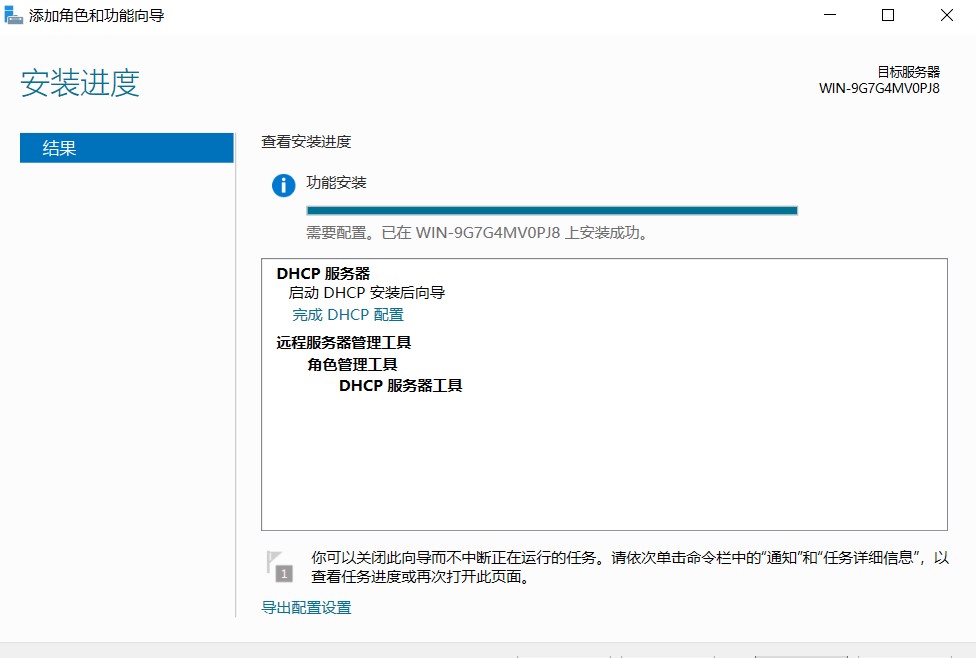Viewport: 976px width, 658px height.
Task: Click the 导出配置设置 link
Action: [x=306, y=608]
